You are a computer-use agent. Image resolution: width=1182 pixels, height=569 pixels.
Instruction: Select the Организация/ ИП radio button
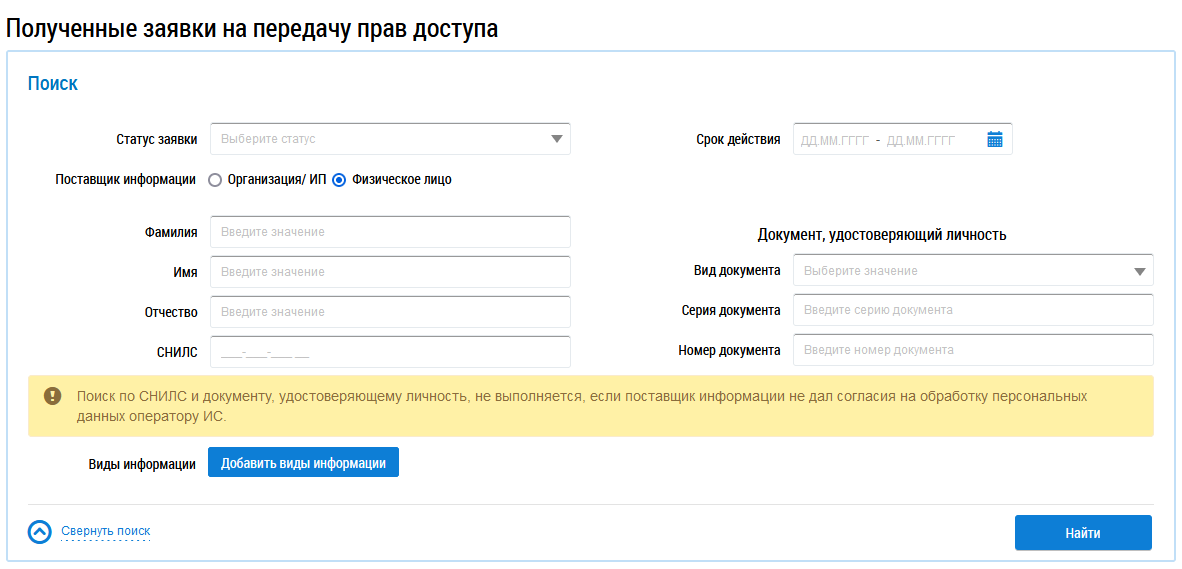(x=215, y=180)
